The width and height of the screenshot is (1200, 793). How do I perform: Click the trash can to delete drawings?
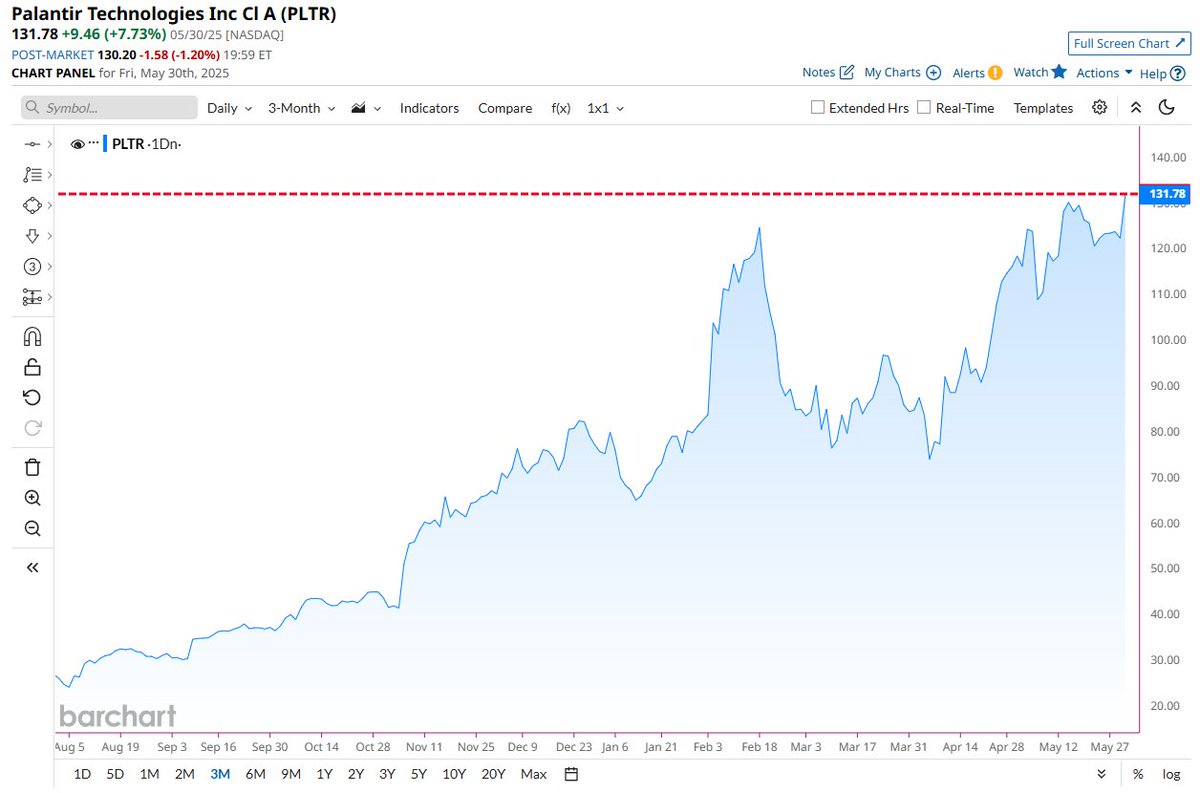[32, 467]
